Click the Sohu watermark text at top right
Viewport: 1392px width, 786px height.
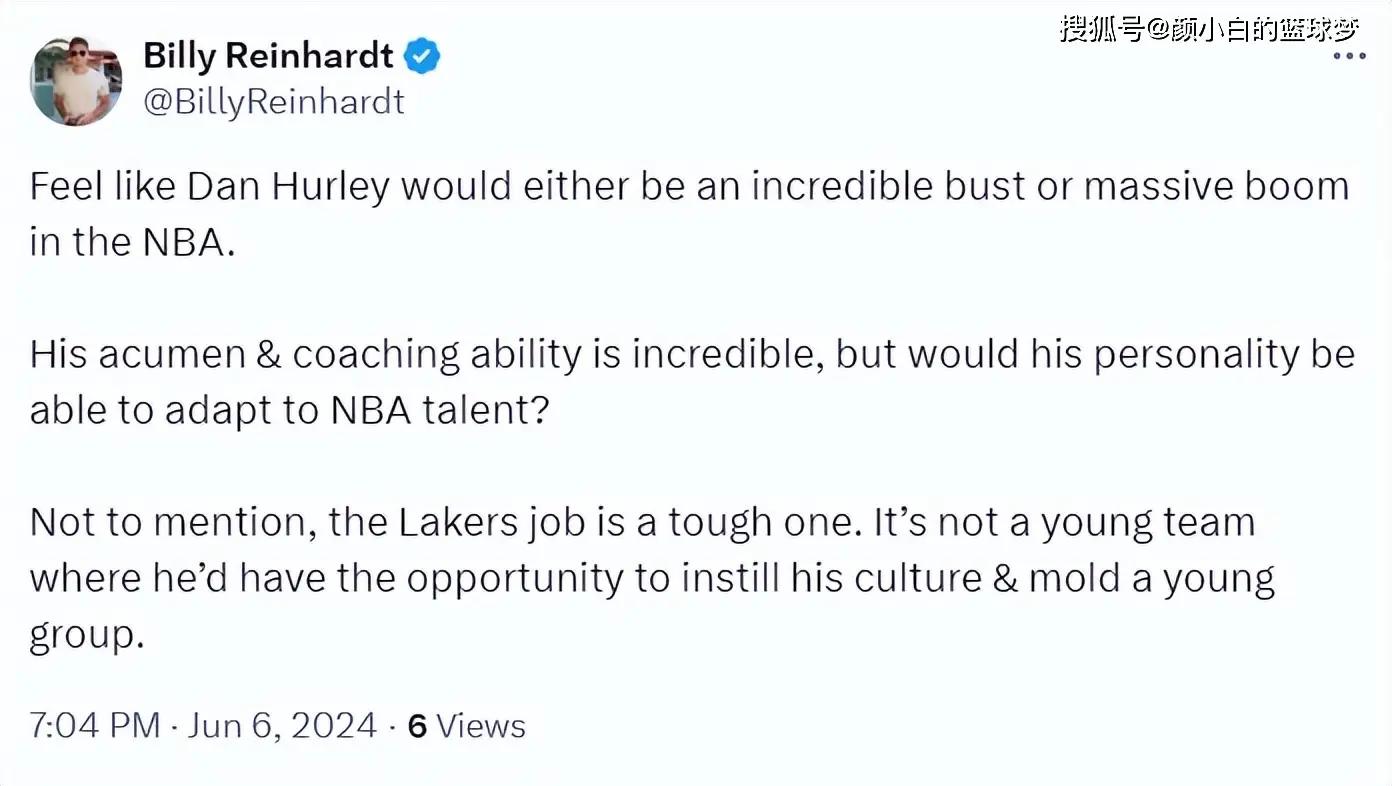[1209, 28]
